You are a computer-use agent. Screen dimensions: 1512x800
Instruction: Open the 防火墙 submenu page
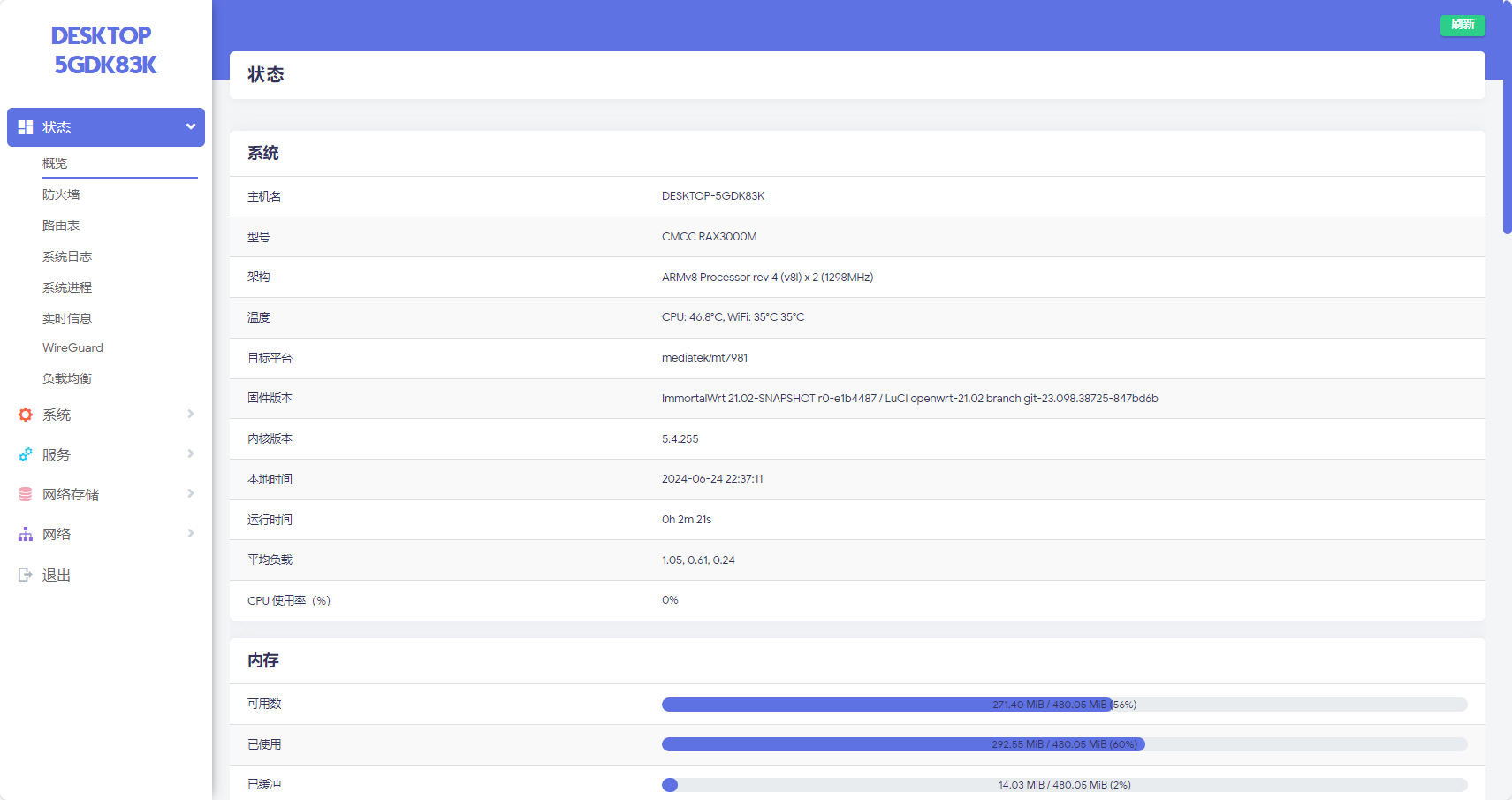click(61, 194)
